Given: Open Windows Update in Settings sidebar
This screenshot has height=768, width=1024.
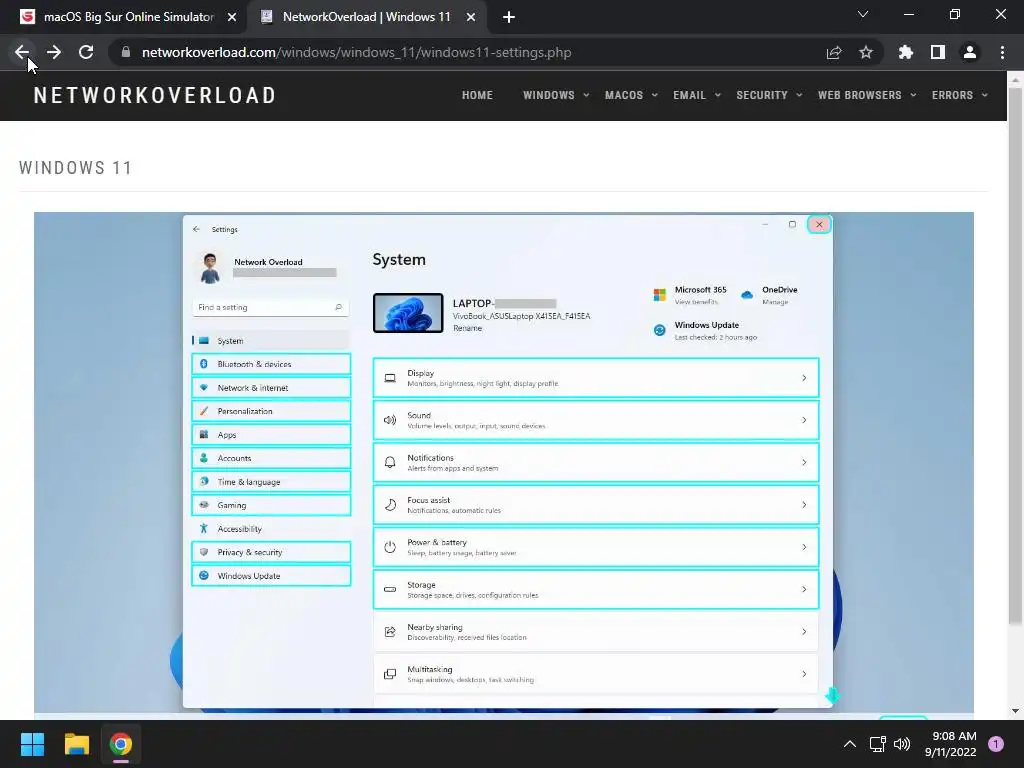Looking at the screenshot, I should point(271,575).
